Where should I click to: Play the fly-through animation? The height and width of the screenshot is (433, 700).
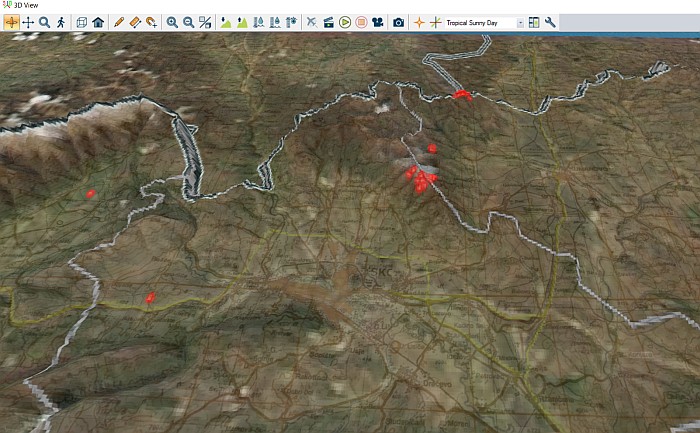point(344,22)
